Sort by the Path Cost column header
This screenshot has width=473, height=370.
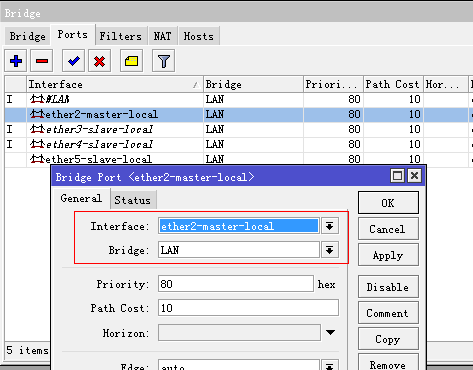point(393,84)
